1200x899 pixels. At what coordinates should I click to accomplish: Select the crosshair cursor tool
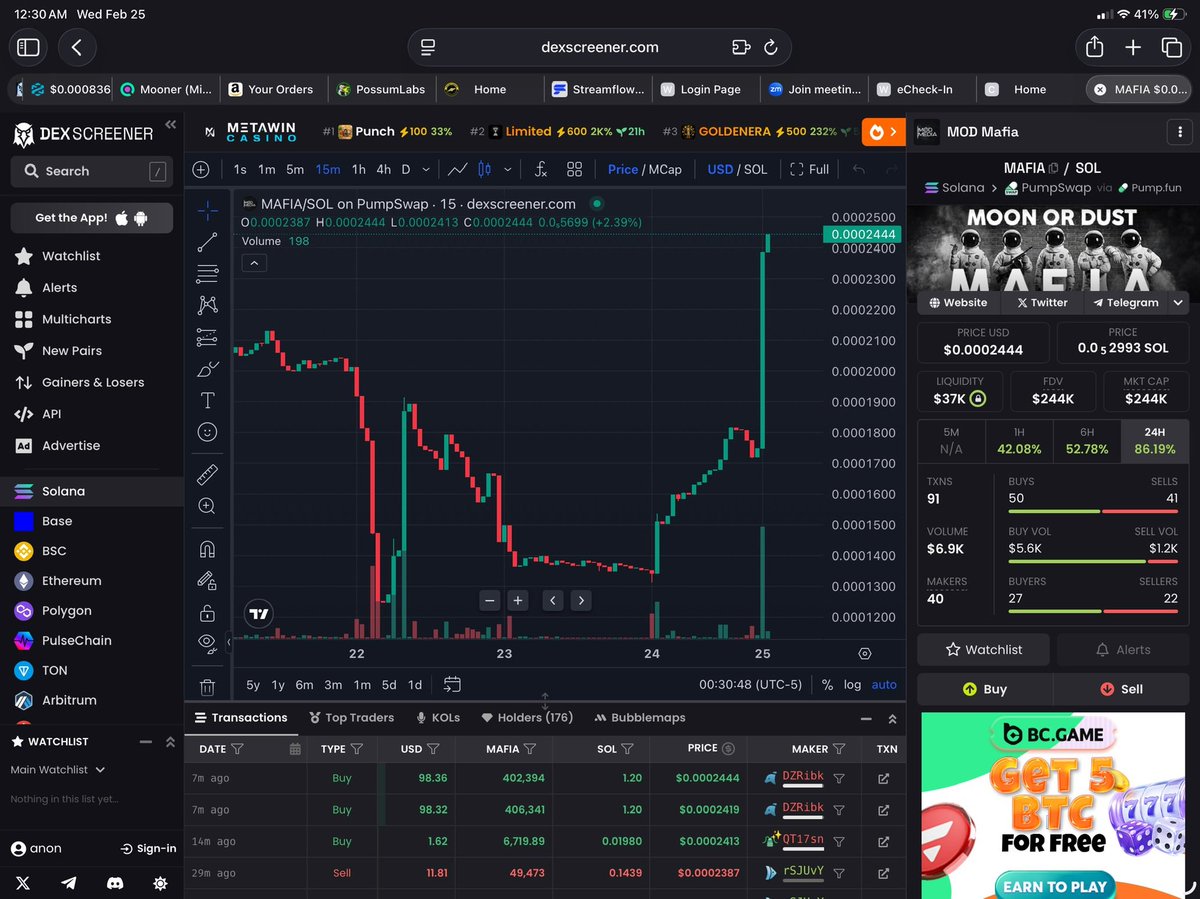207,210
